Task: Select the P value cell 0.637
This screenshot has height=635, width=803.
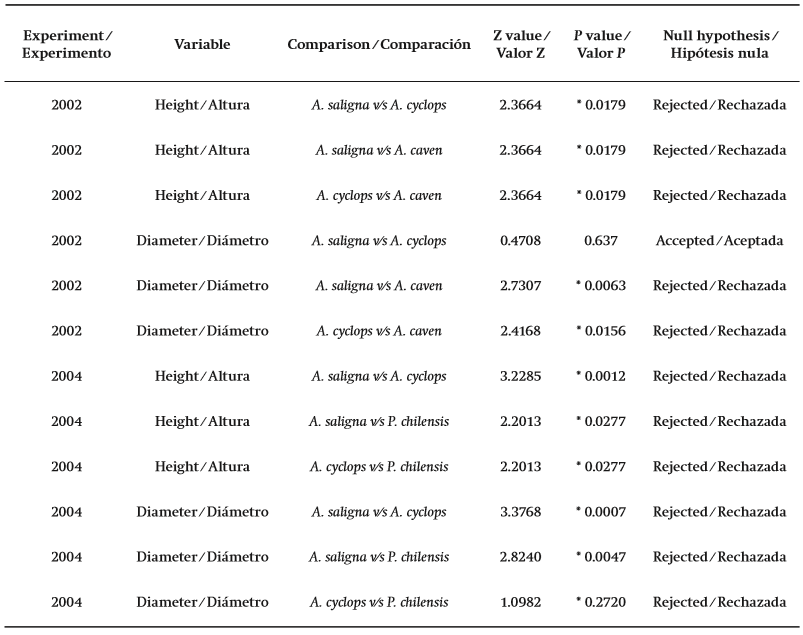Action: pyautogui.click(x=602, y=241)
